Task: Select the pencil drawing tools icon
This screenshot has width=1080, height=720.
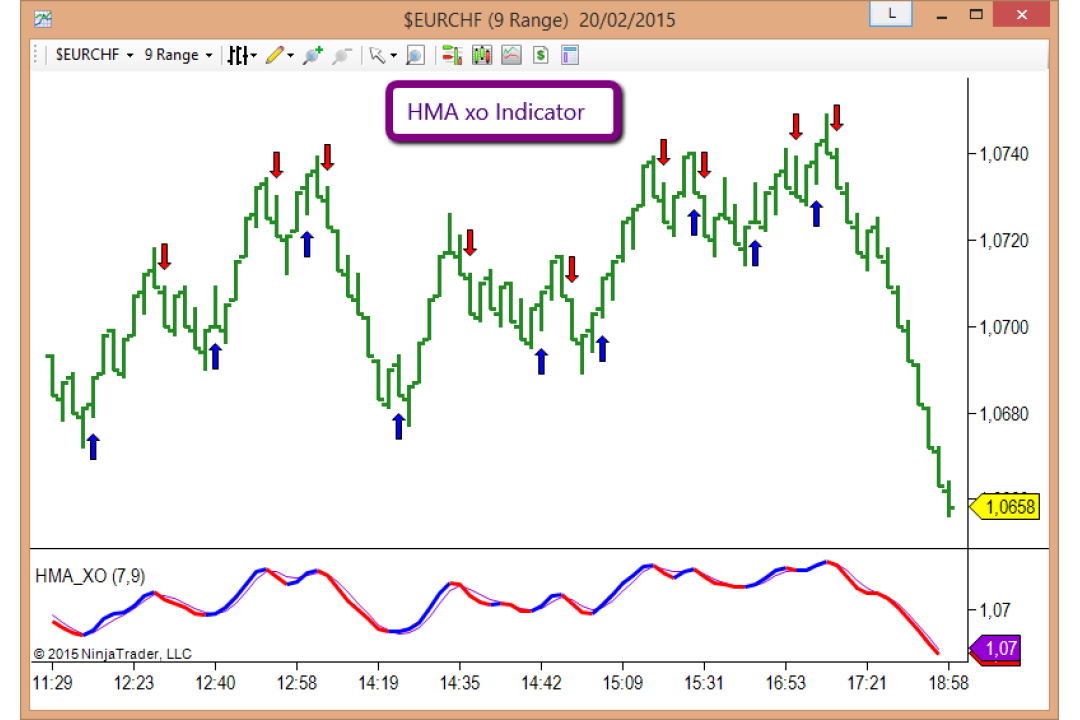Action: click(x=275, y=55)
